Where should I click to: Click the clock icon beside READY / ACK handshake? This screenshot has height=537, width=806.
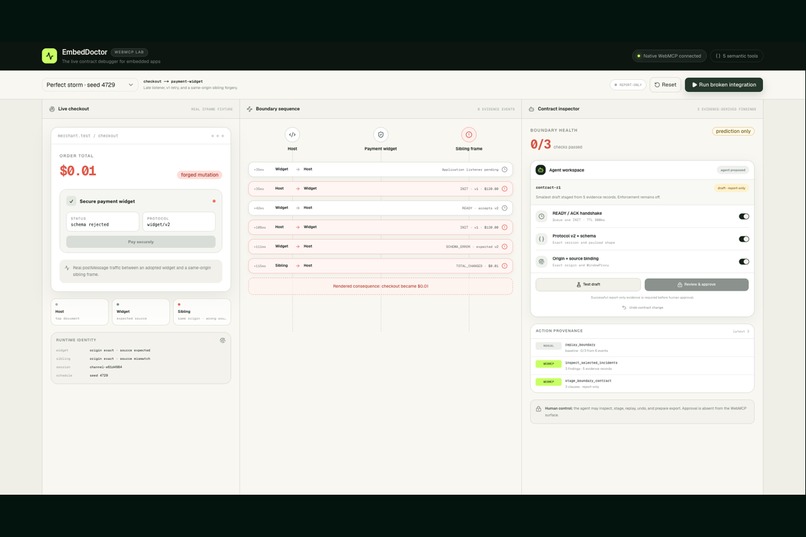[542, 216]
